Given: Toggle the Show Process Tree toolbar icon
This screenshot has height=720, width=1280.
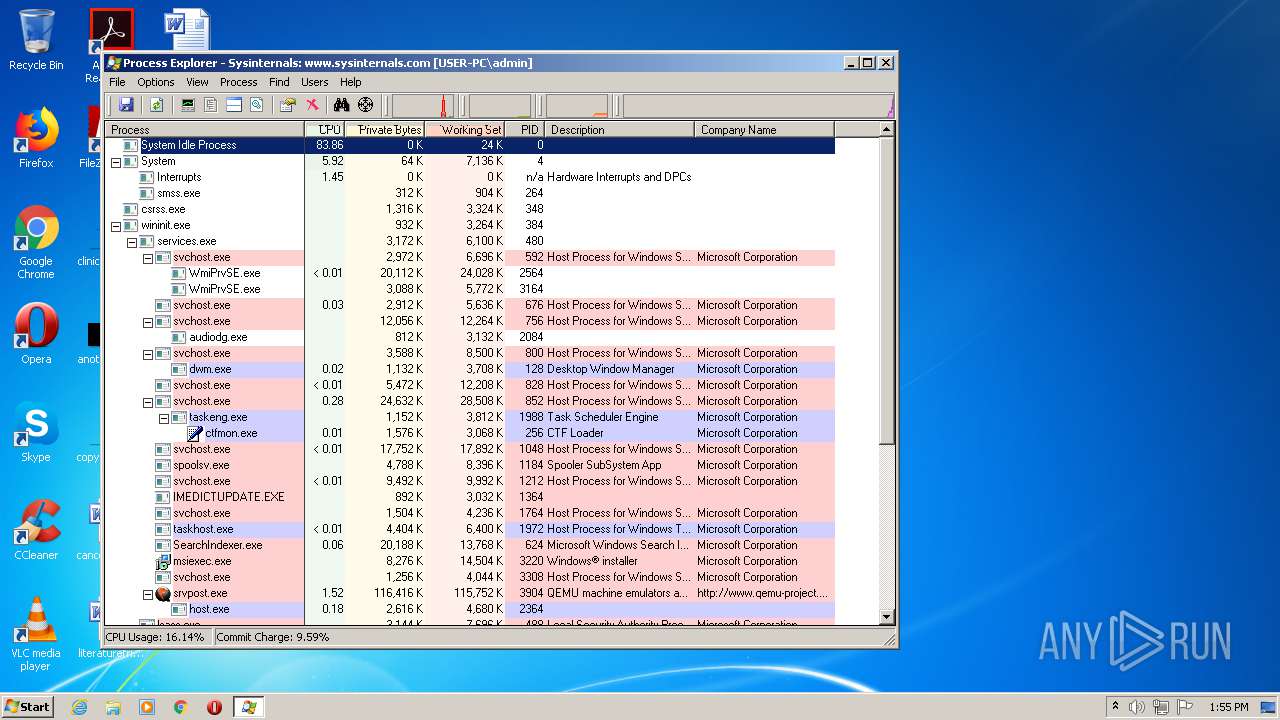Looking at the screenshot, I should click(210, 105).
